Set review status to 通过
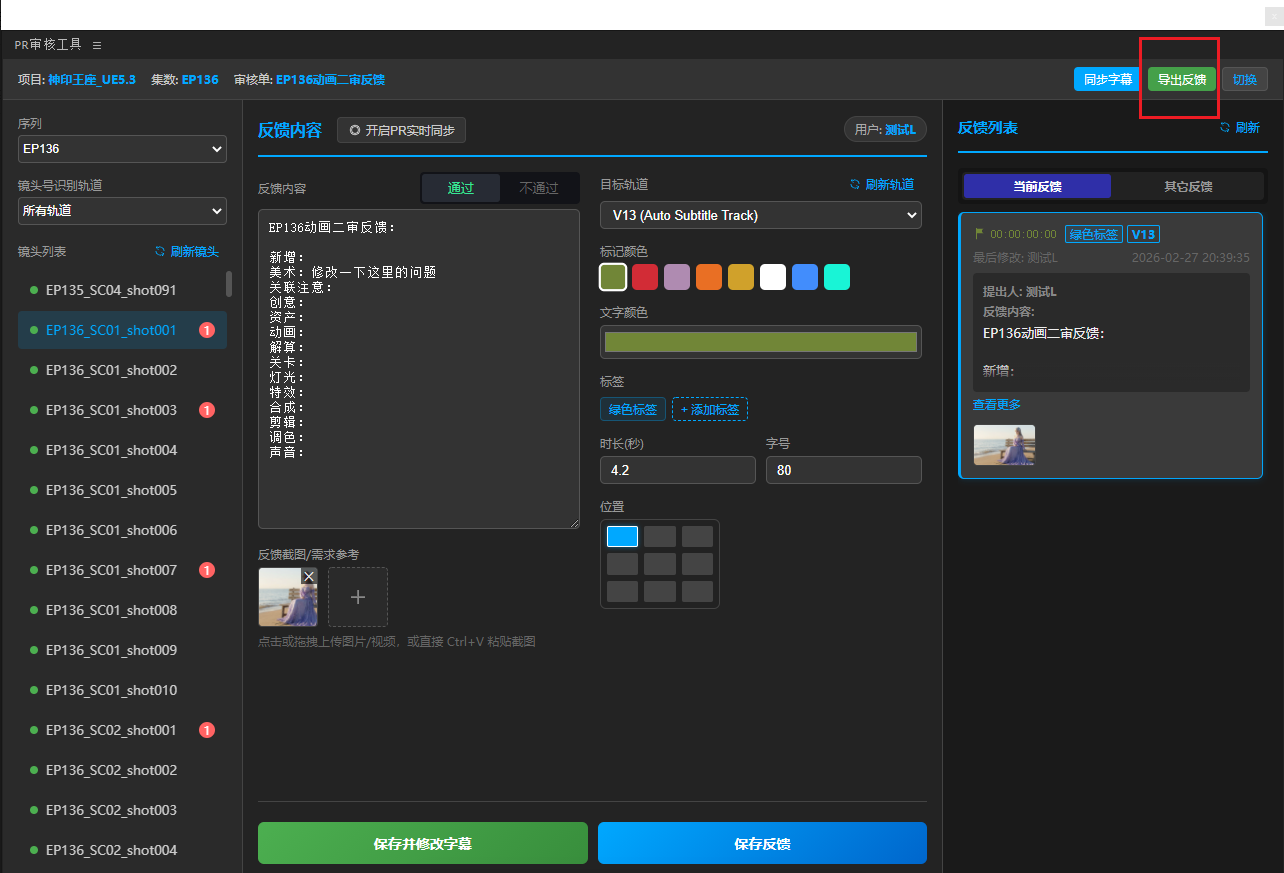Image resolution: width=1284 pixels, height=873 pixels. coord(460,188)
